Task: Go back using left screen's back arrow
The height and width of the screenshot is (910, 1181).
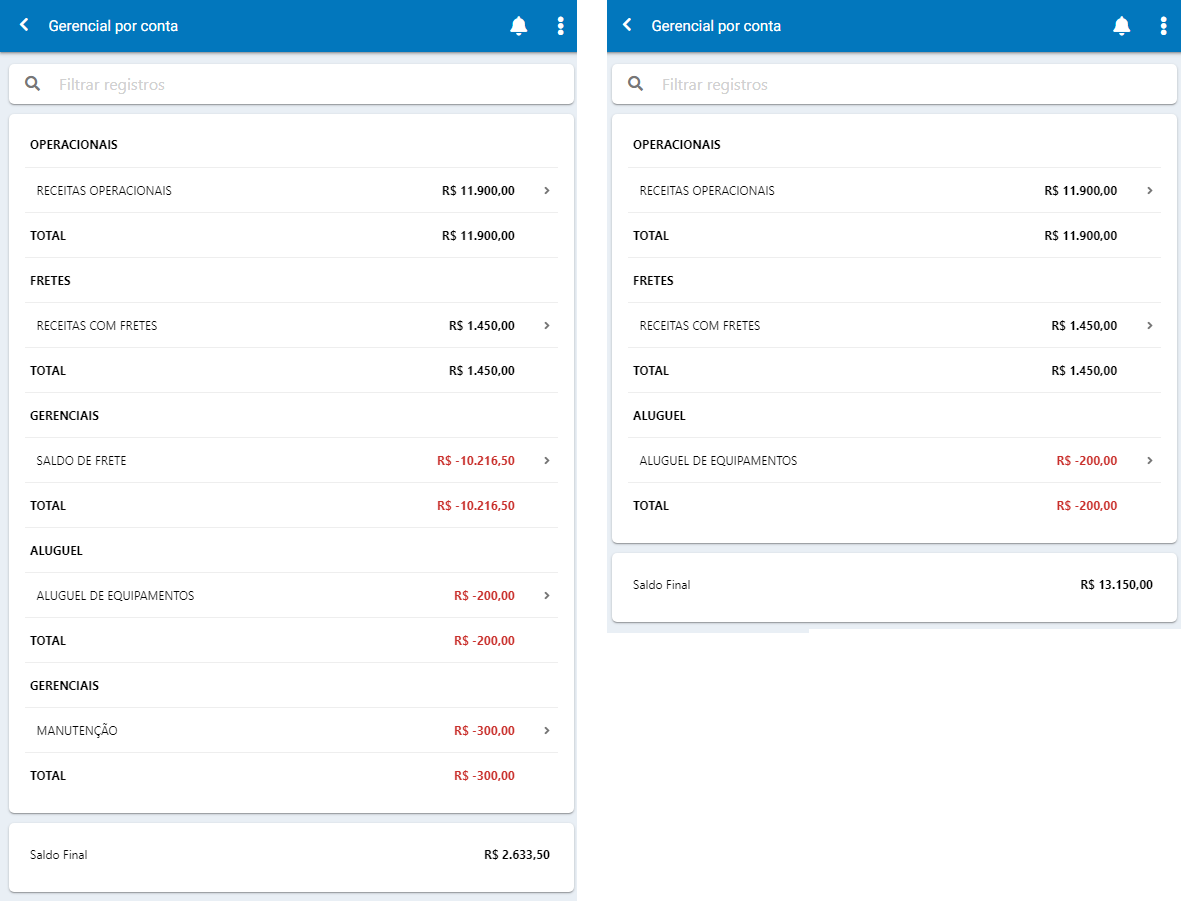Action: click(x=24, y=25)
